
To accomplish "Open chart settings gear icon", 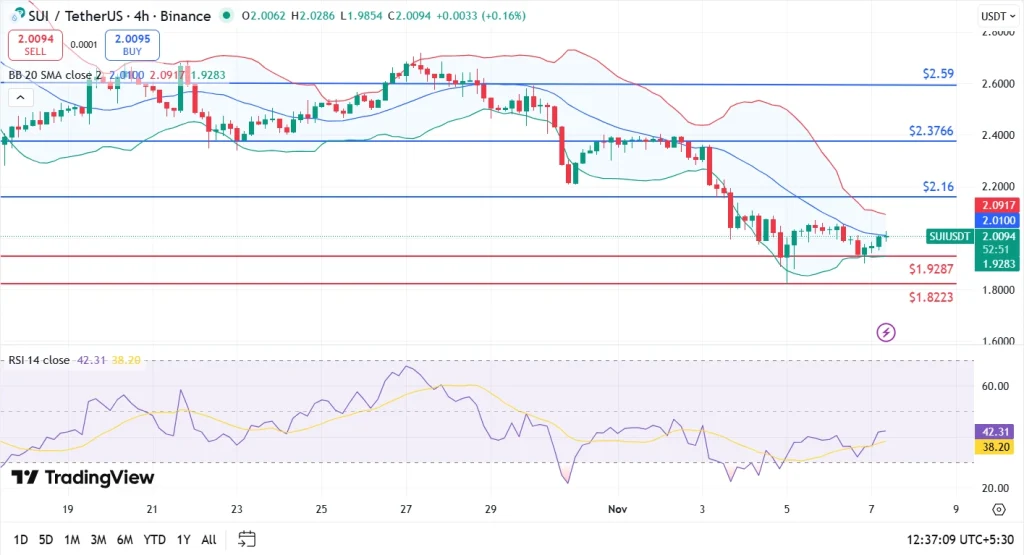I will point(998,510).
